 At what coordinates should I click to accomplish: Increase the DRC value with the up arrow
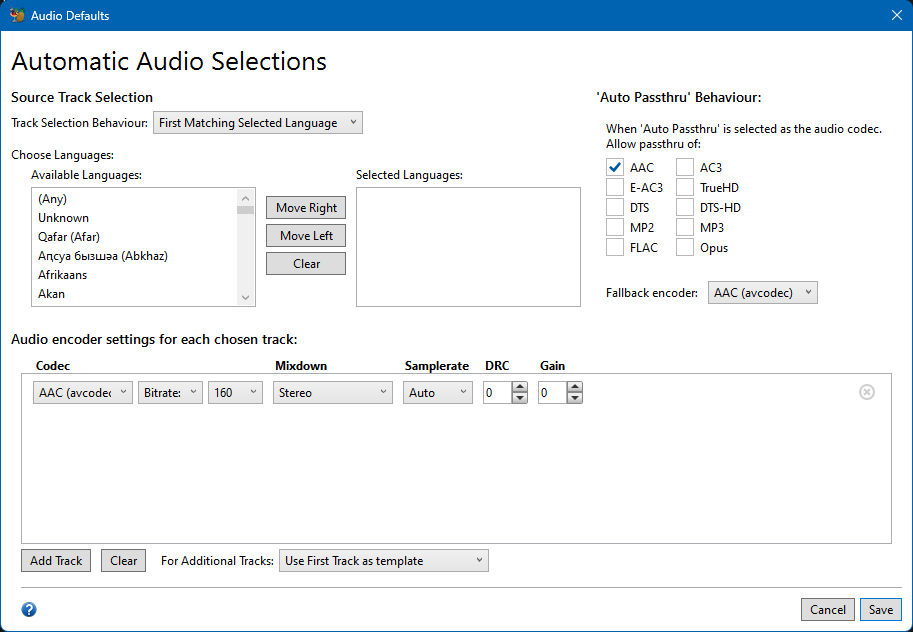point(519,388)
